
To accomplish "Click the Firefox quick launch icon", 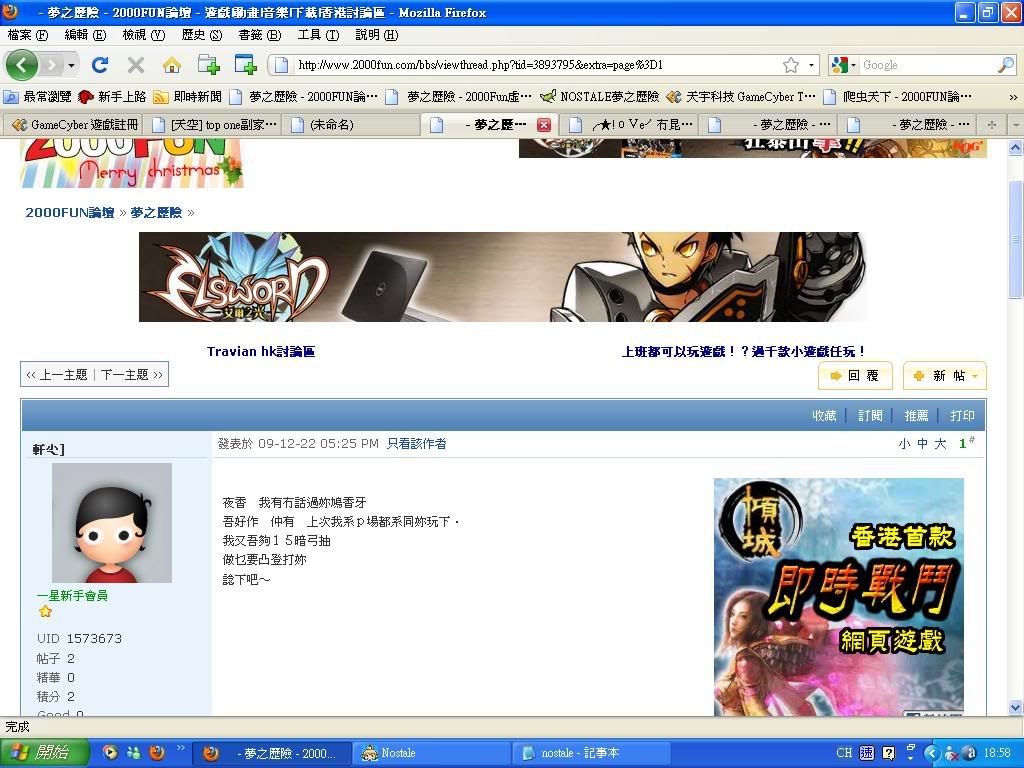I will (157, 753).
